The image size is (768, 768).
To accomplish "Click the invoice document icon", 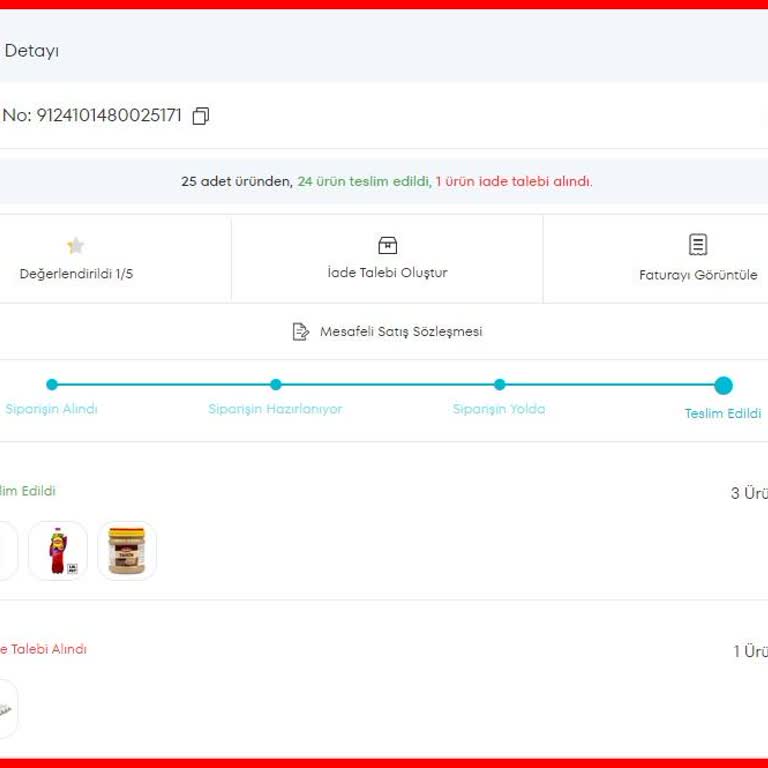I will (x=697, y=244).
